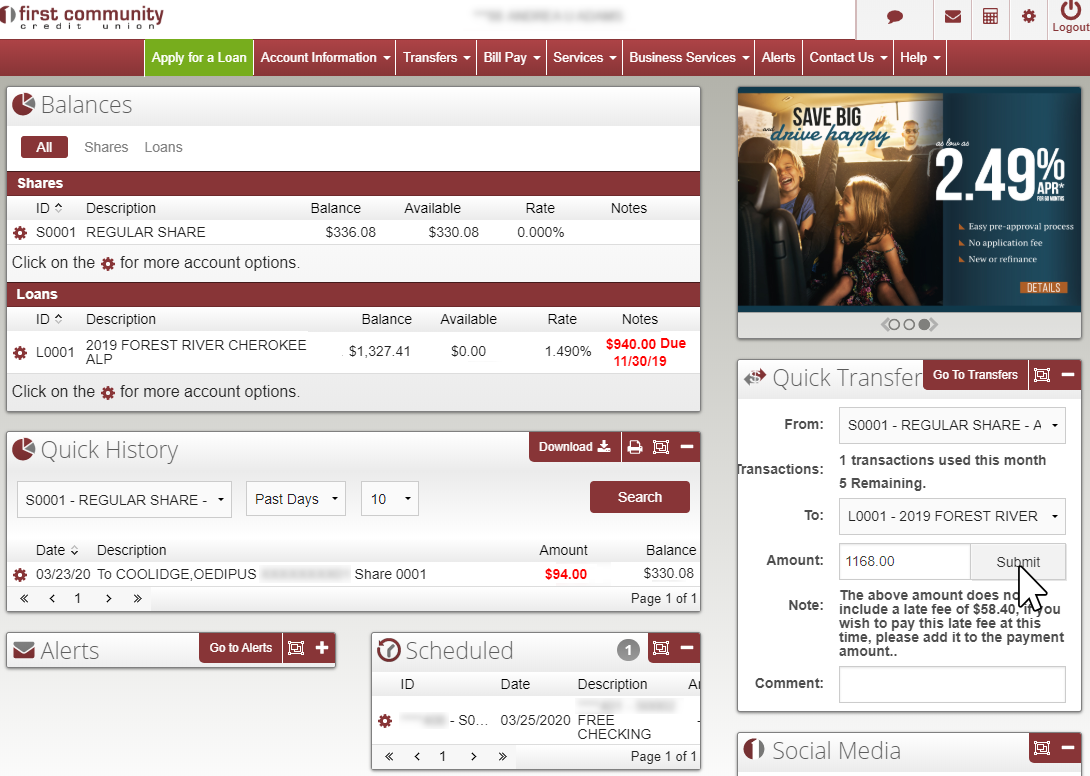
Task: Click Go to Alerts button
Action: (241, 648)
